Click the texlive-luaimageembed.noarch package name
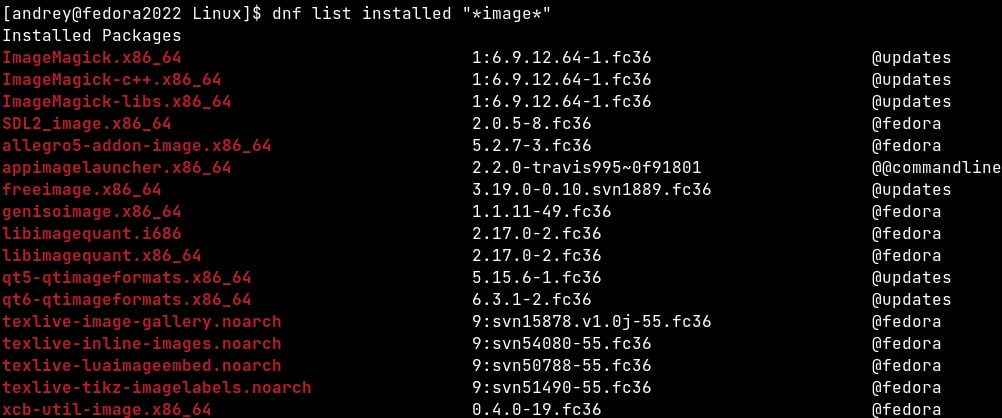 [x=142, y=366]
